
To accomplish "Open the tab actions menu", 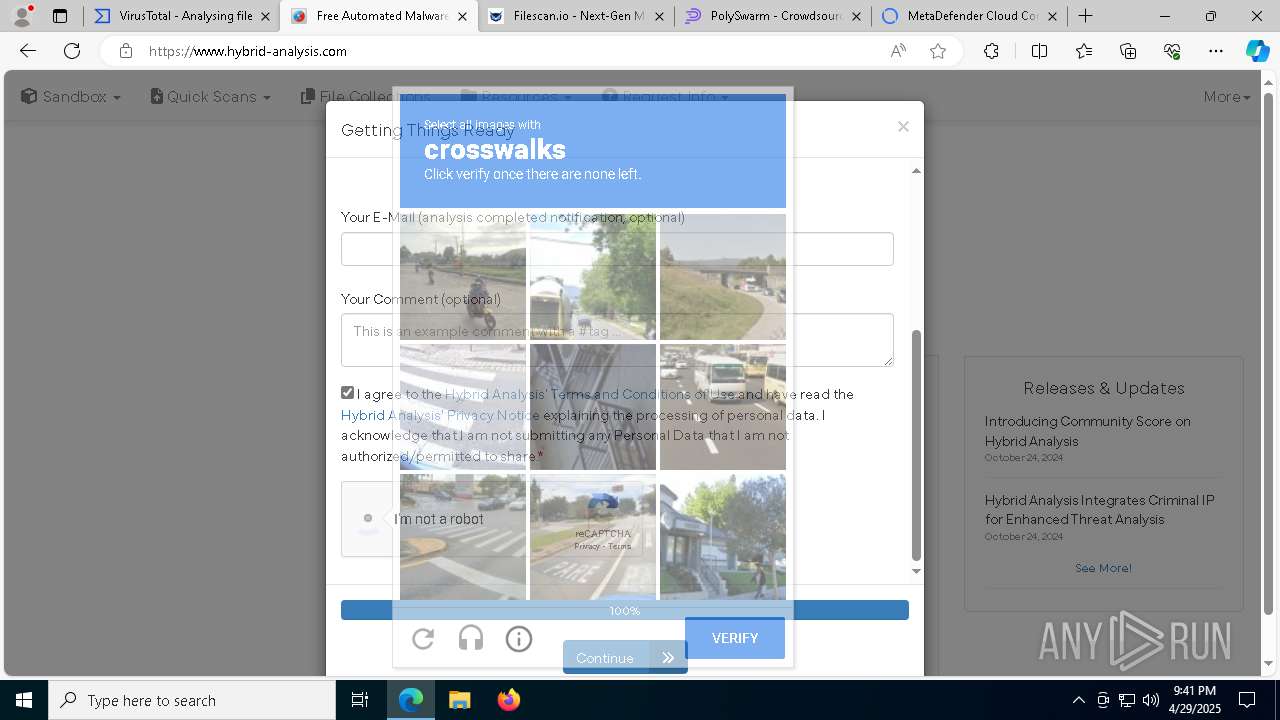I will pos(60,16).
